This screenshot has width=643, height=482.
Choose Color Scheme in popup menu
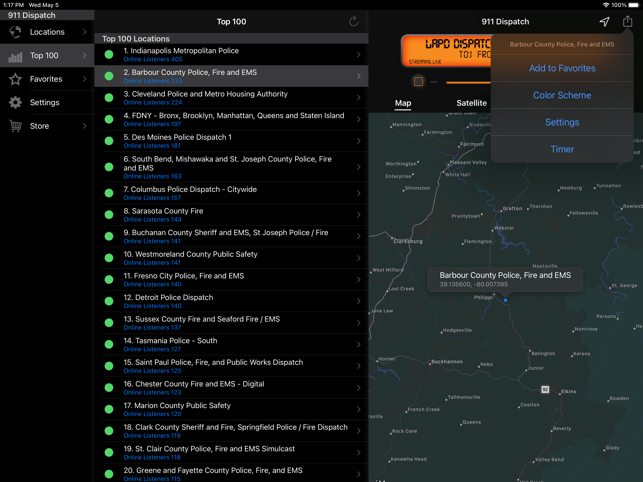click(x=562, y=95)
